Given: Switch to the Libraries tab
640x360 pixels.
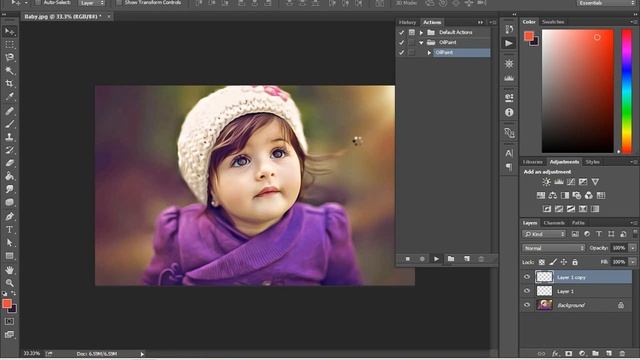Looking at the screenshot, I should (x=533, y=162).
